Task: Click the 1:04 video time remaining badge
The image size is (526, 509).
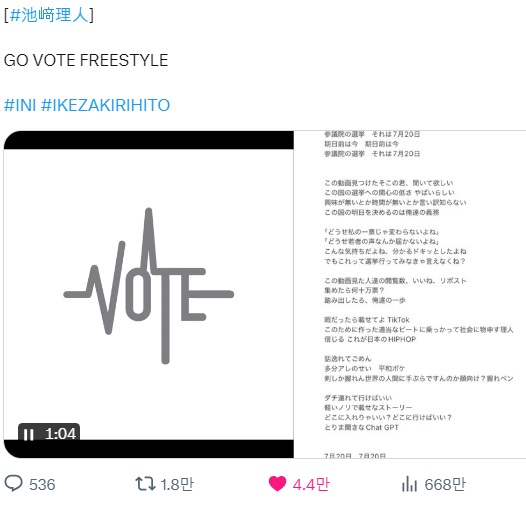Action: pyautogui.click(x=49, y=432)
